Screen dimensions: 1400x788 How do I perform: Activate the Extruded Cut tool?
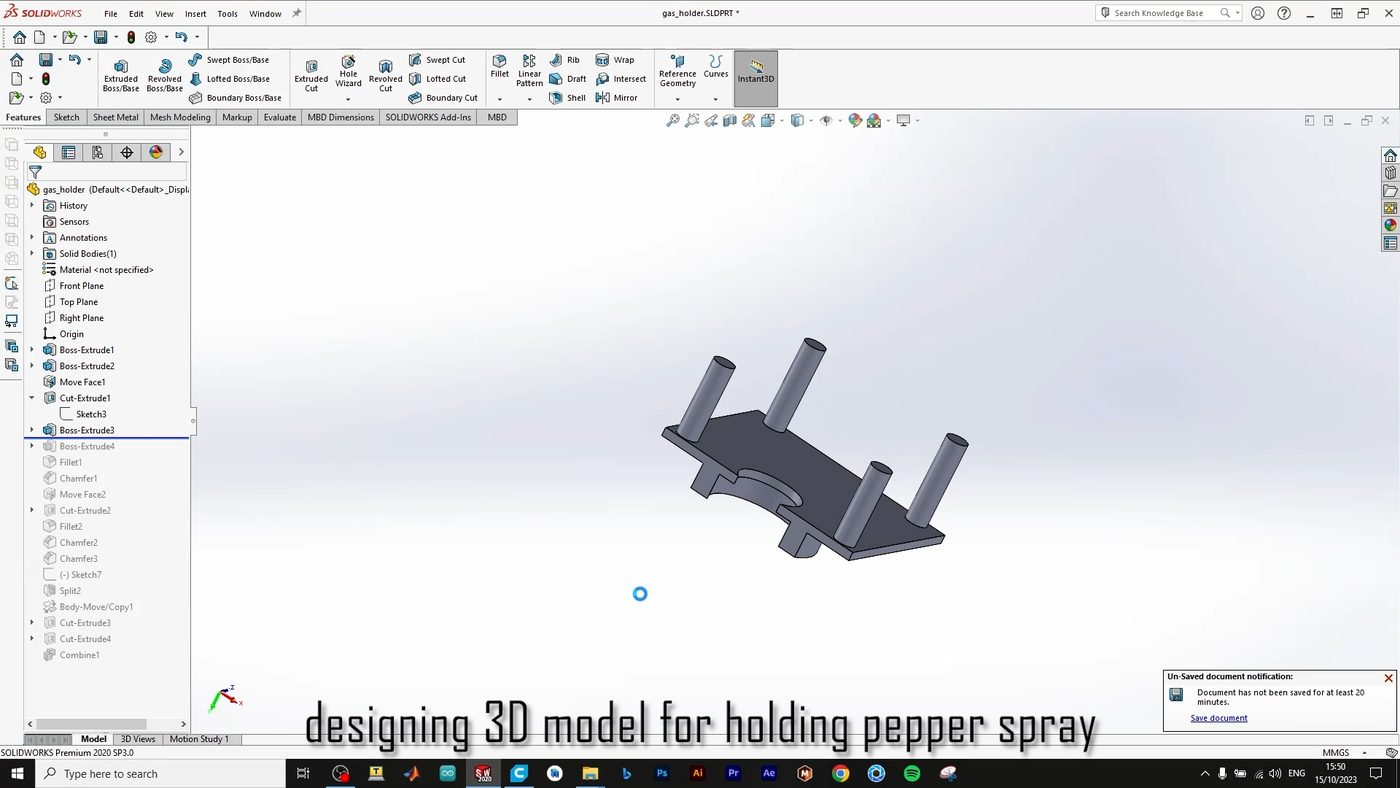[311, 76]
